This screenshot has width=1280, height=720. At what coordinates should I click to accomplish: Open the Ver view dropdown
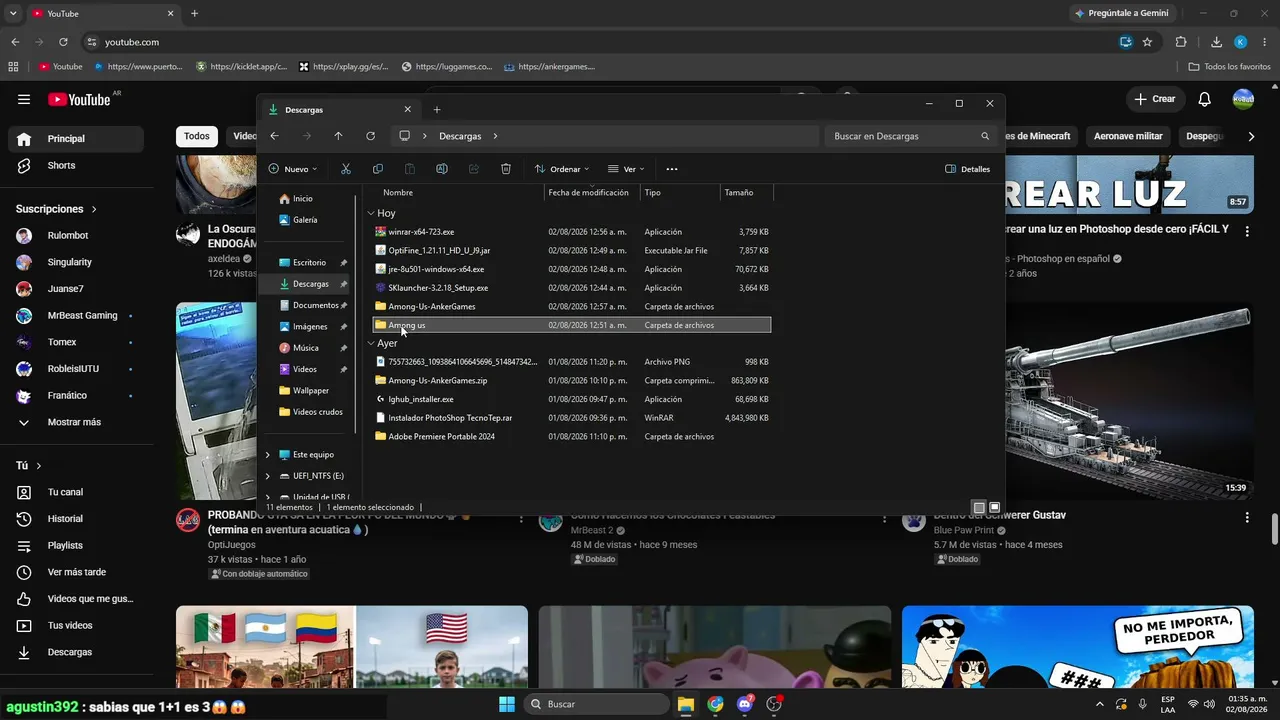pyautogui.click(x=627, y=169)
